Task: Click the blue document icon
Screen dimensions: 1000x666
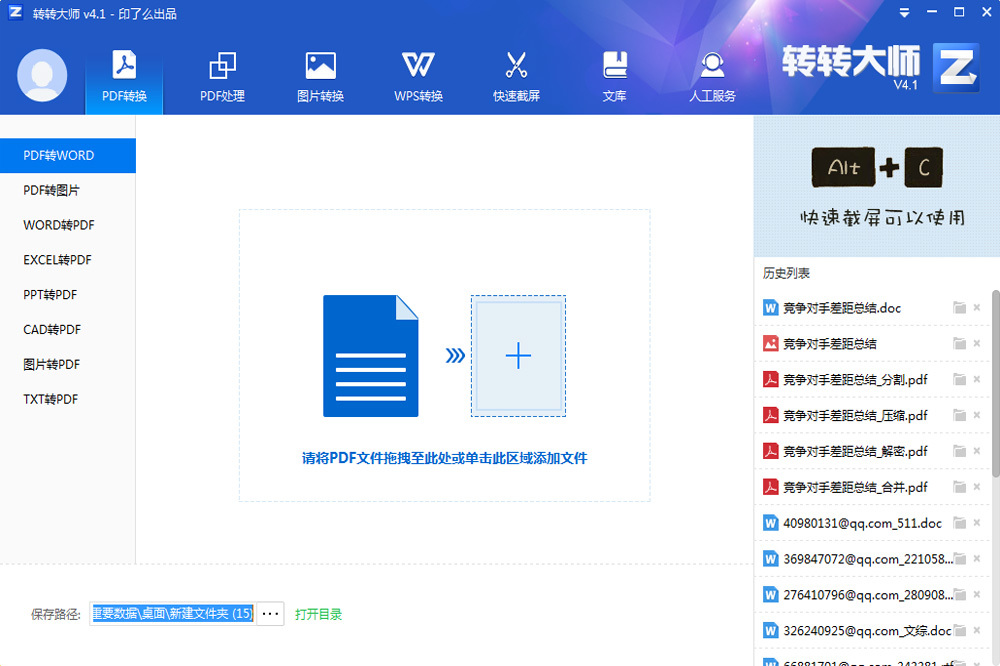Action: [x=371, y=356]
